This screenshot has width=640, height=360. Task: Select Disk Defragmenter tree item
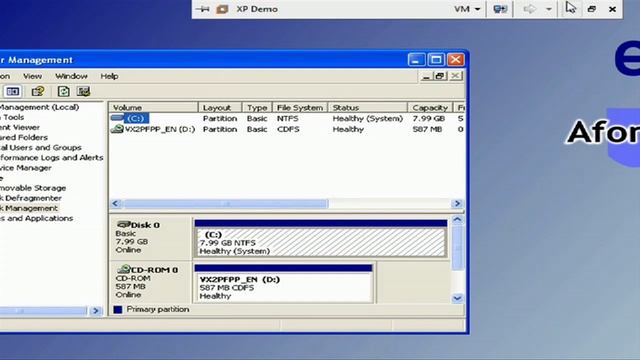coord(31,198)
